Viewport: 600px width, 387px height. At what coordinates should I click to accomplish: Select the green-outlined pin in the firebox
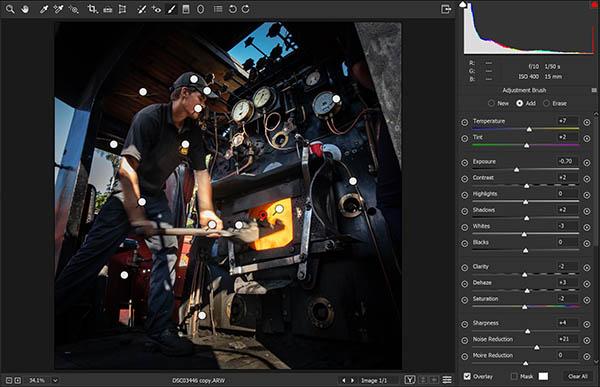pos(279,209)
